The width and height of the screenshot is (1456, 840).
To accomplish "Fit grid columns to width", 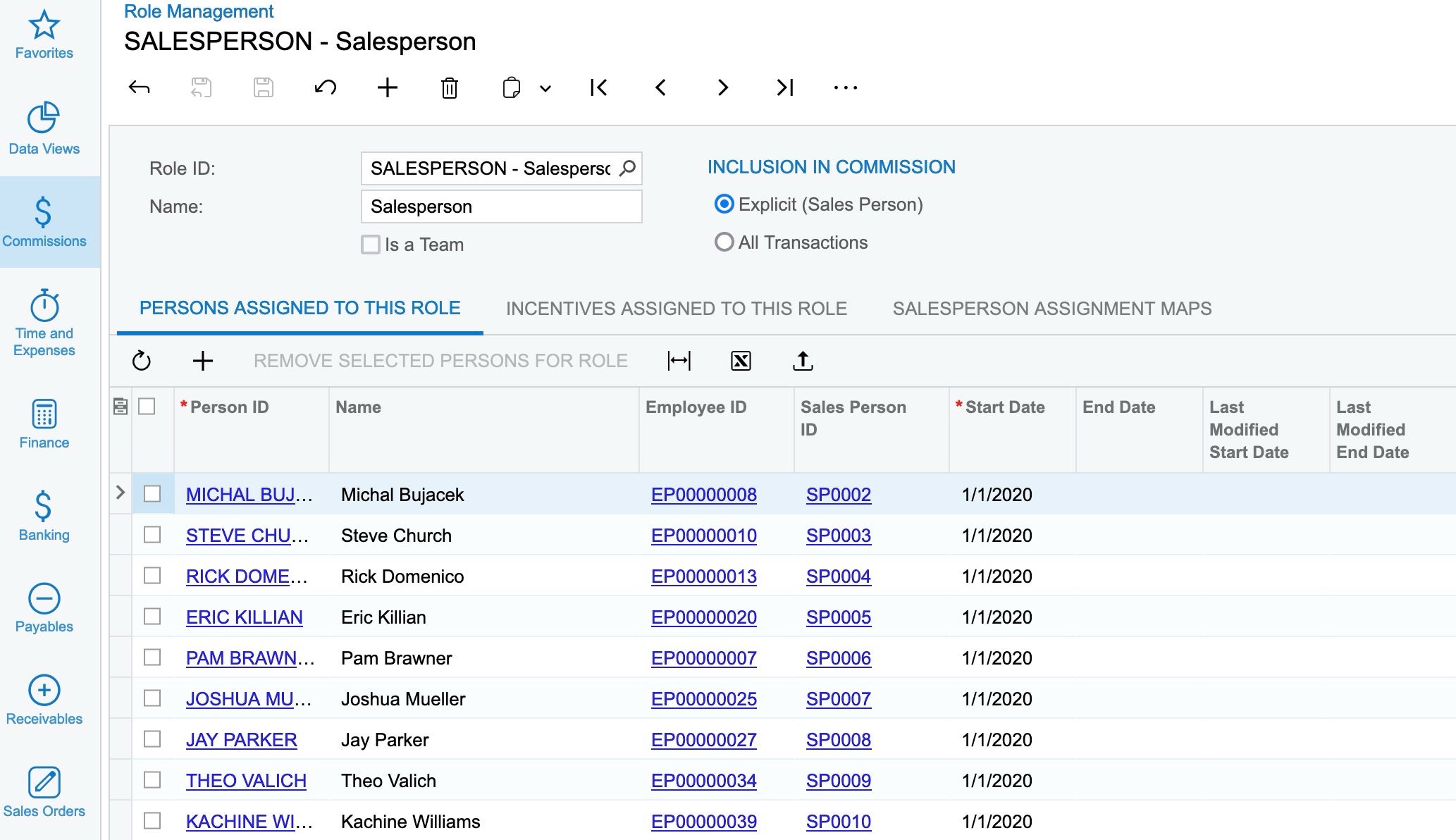I will click(x=679, y=361).
